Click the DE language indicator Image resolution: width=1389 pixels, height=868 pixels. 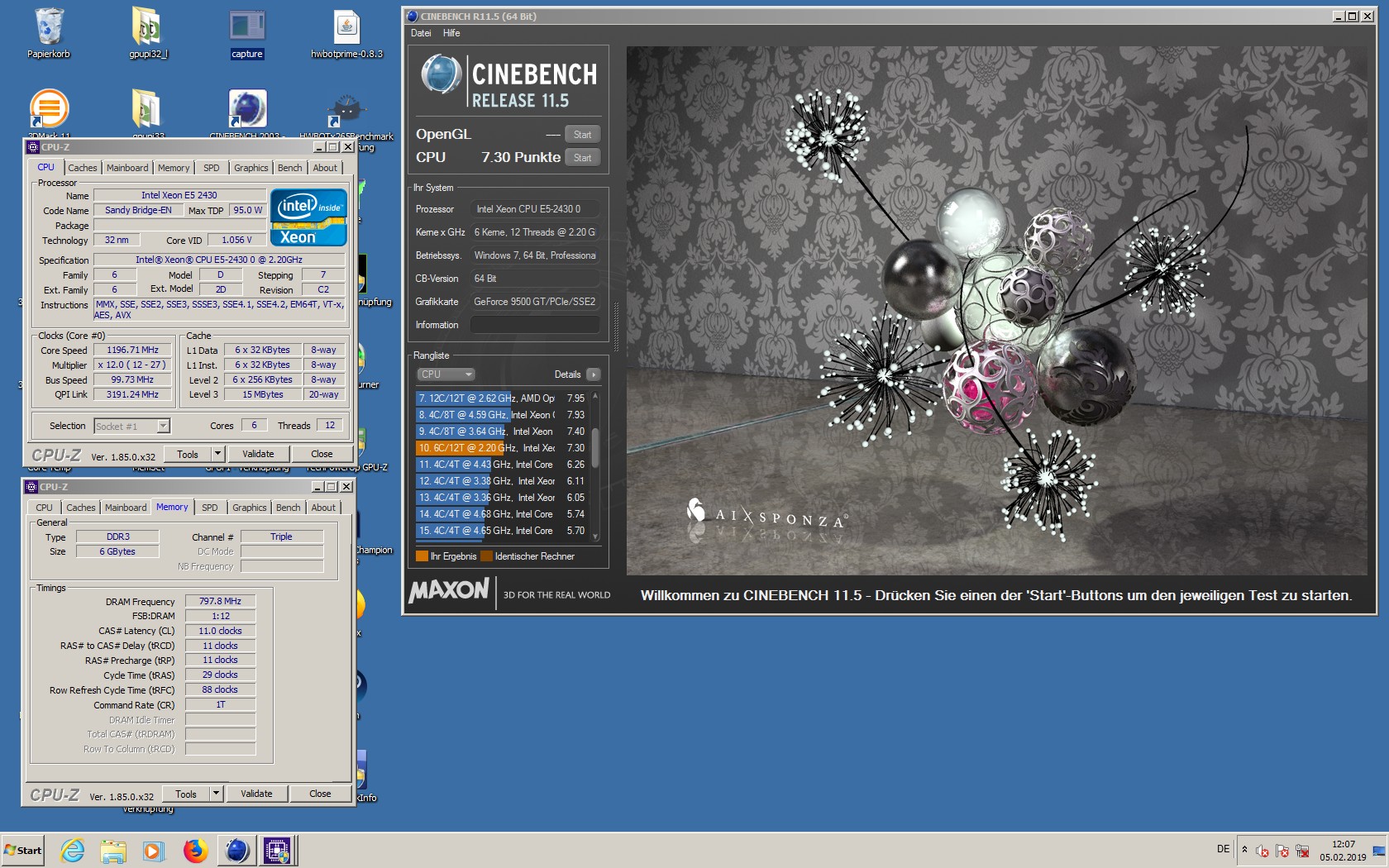(1223, 849)
